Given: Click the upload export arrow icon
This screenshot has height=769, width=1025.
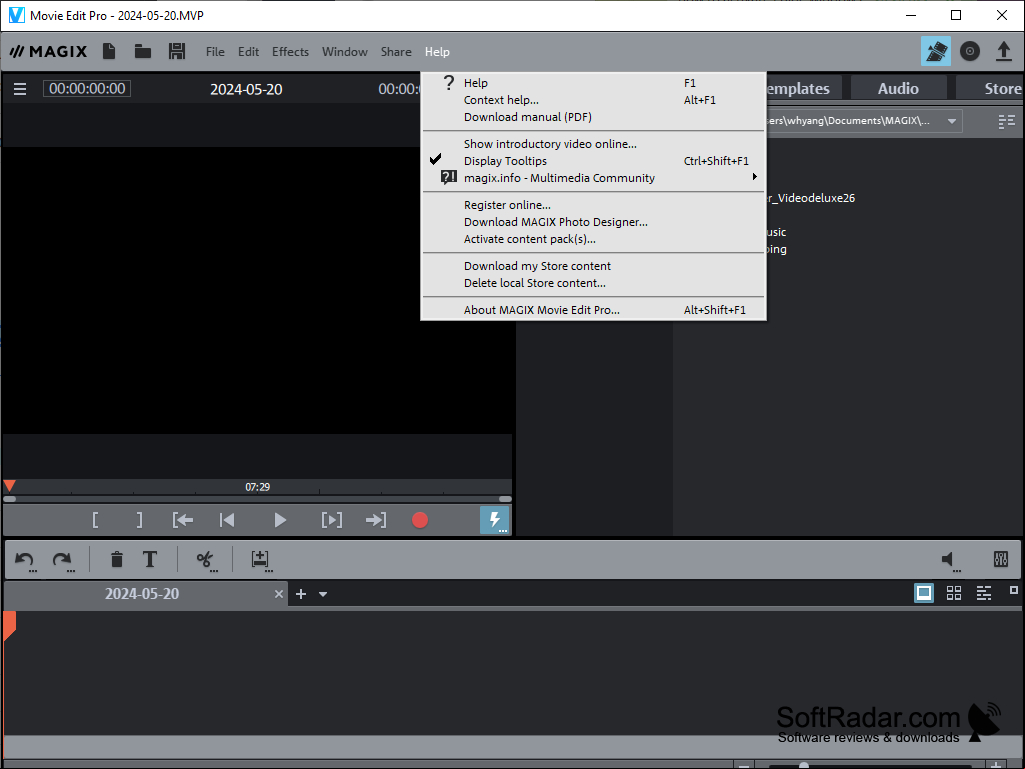Looking at the screenshot, I should [x=1003, y=52].
